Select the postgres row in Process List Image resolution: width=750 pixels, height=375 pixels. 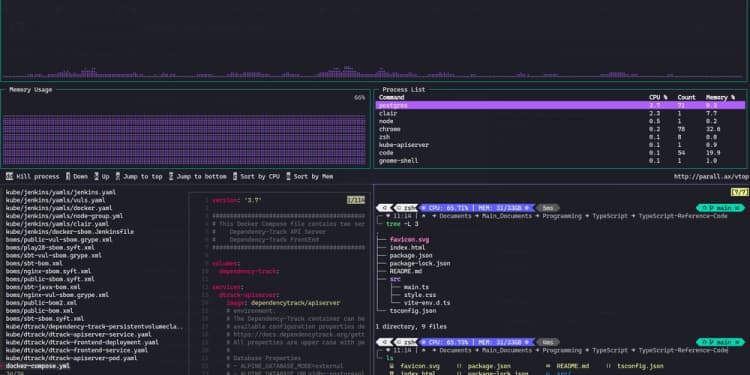coord(560,105)
